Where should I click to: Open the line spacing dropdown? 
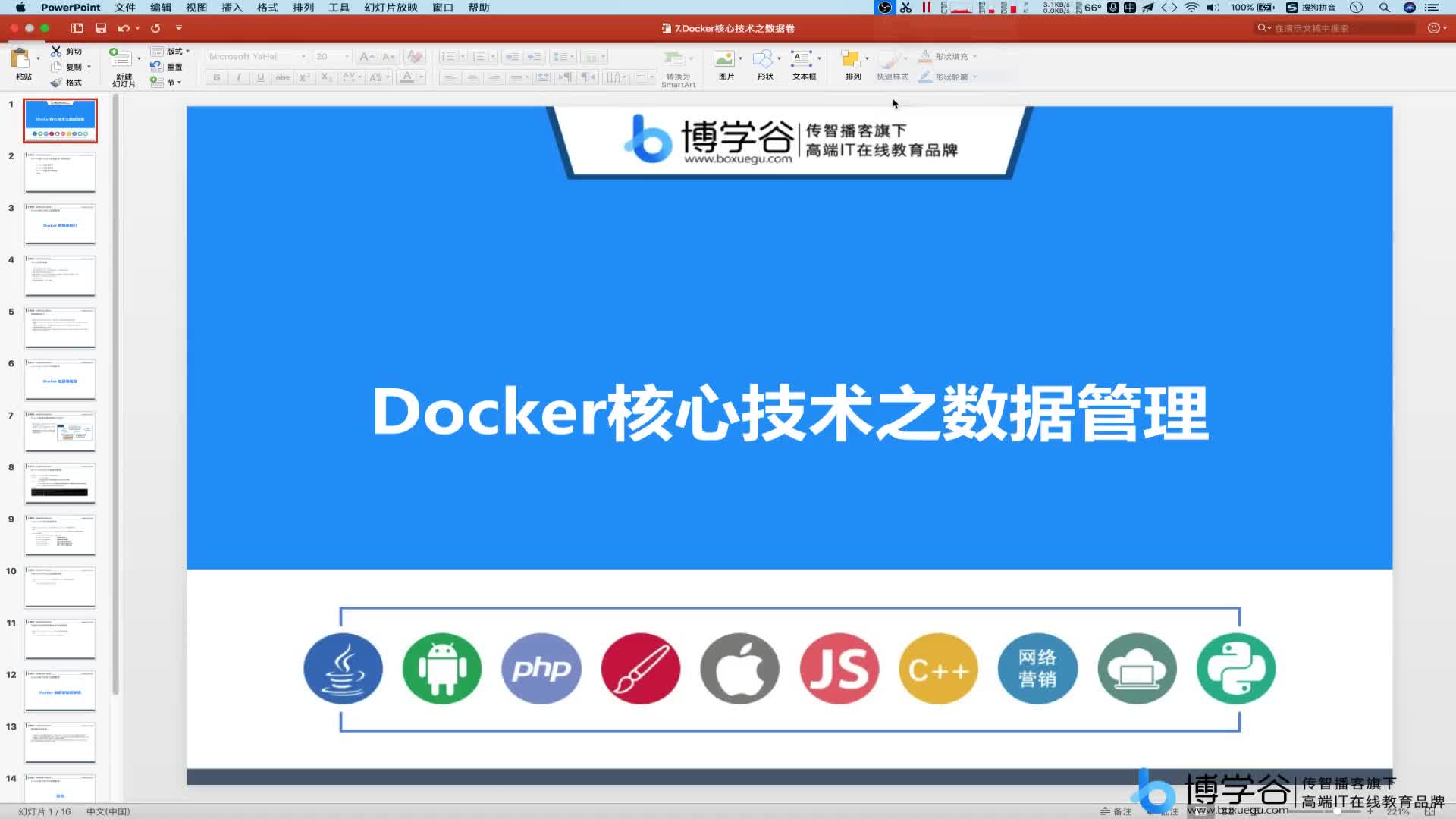563,57
